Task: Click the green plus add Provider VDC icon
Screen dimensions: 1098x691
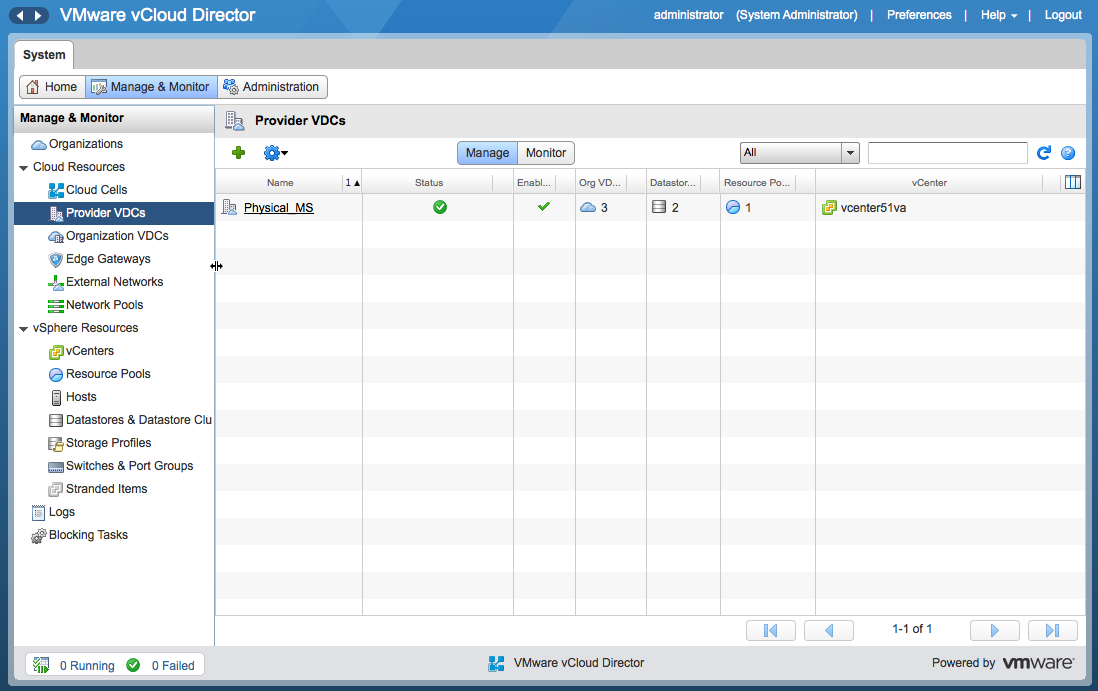Action: click(238, 153)
